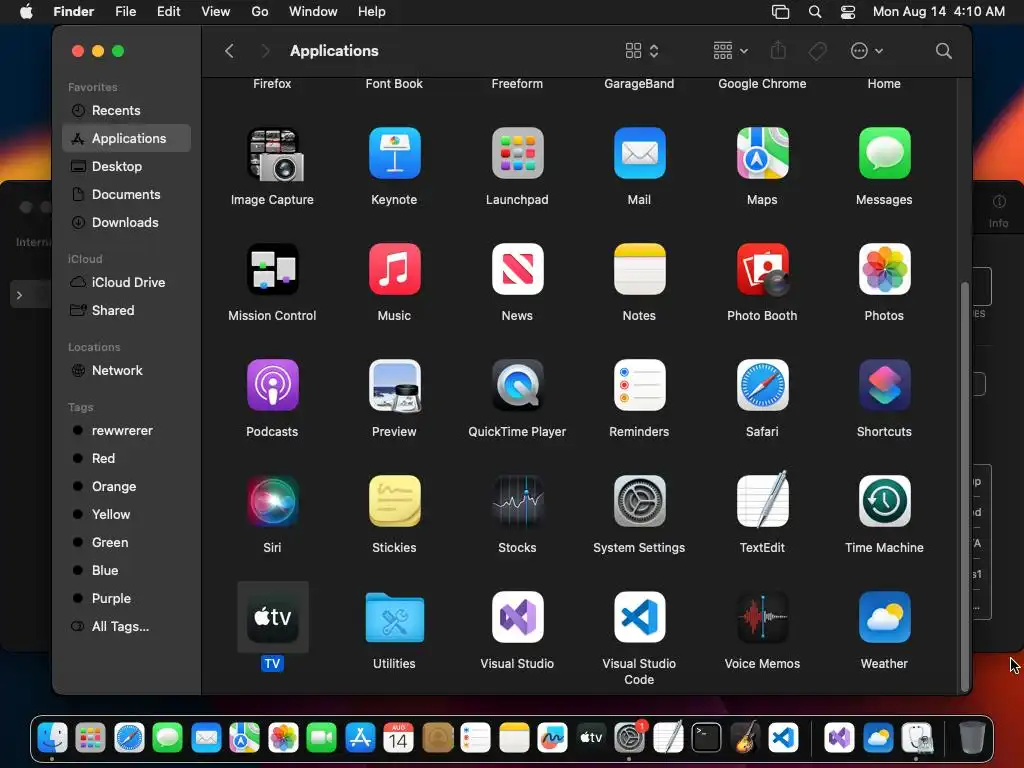Select the Purple tag in sidebar

click(x=127, y=598)
